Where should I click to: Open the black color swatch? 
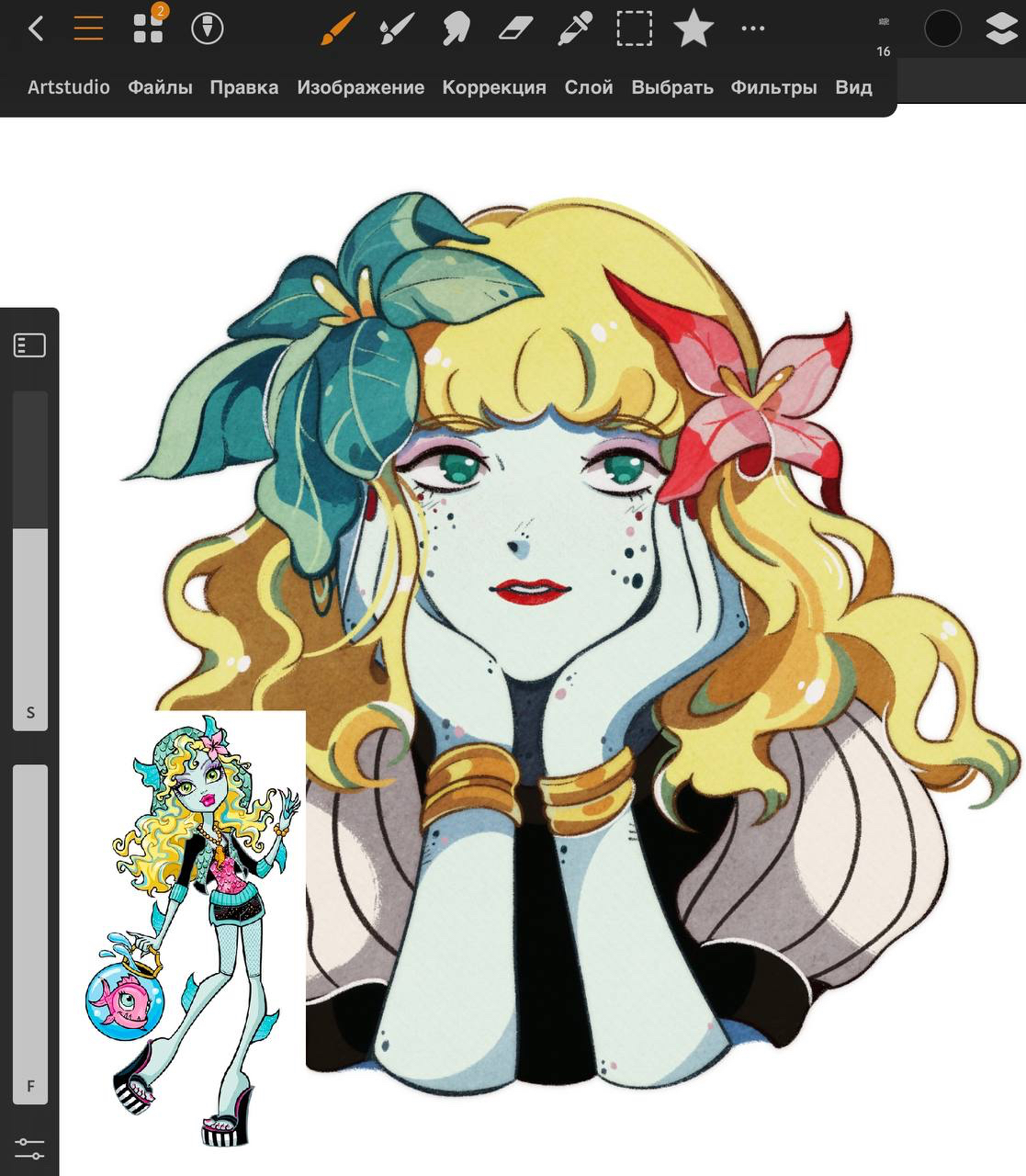[x=942, y=28]
